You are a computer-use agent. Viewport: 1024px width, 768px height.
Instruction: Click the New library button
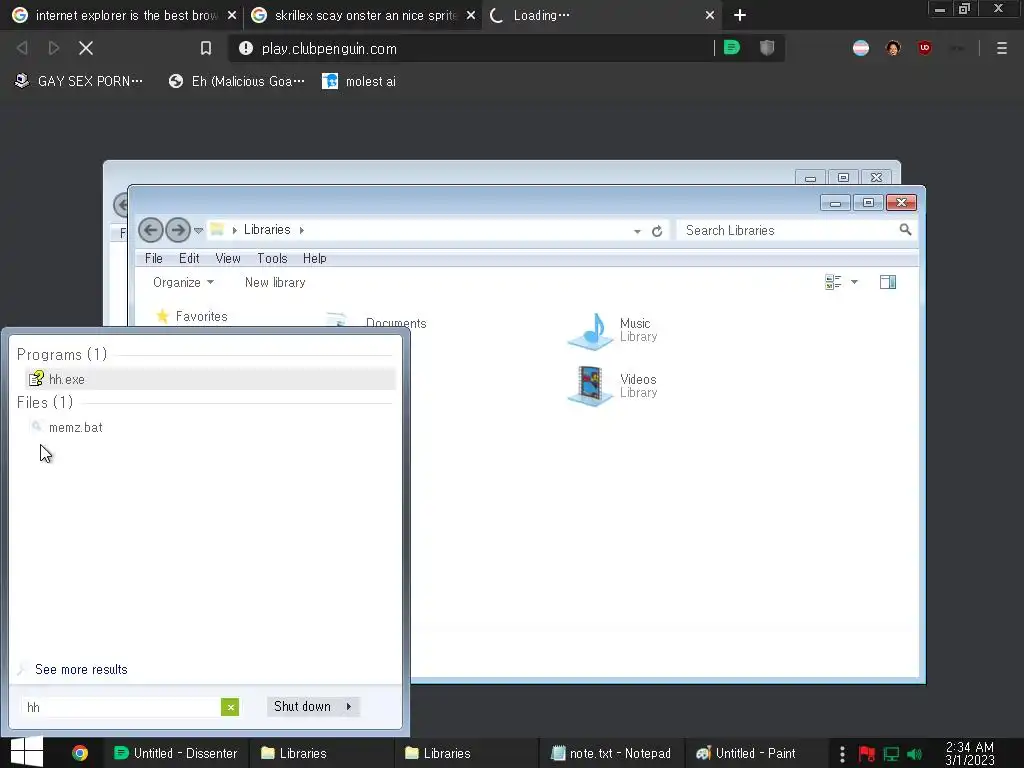coord(275,283)
